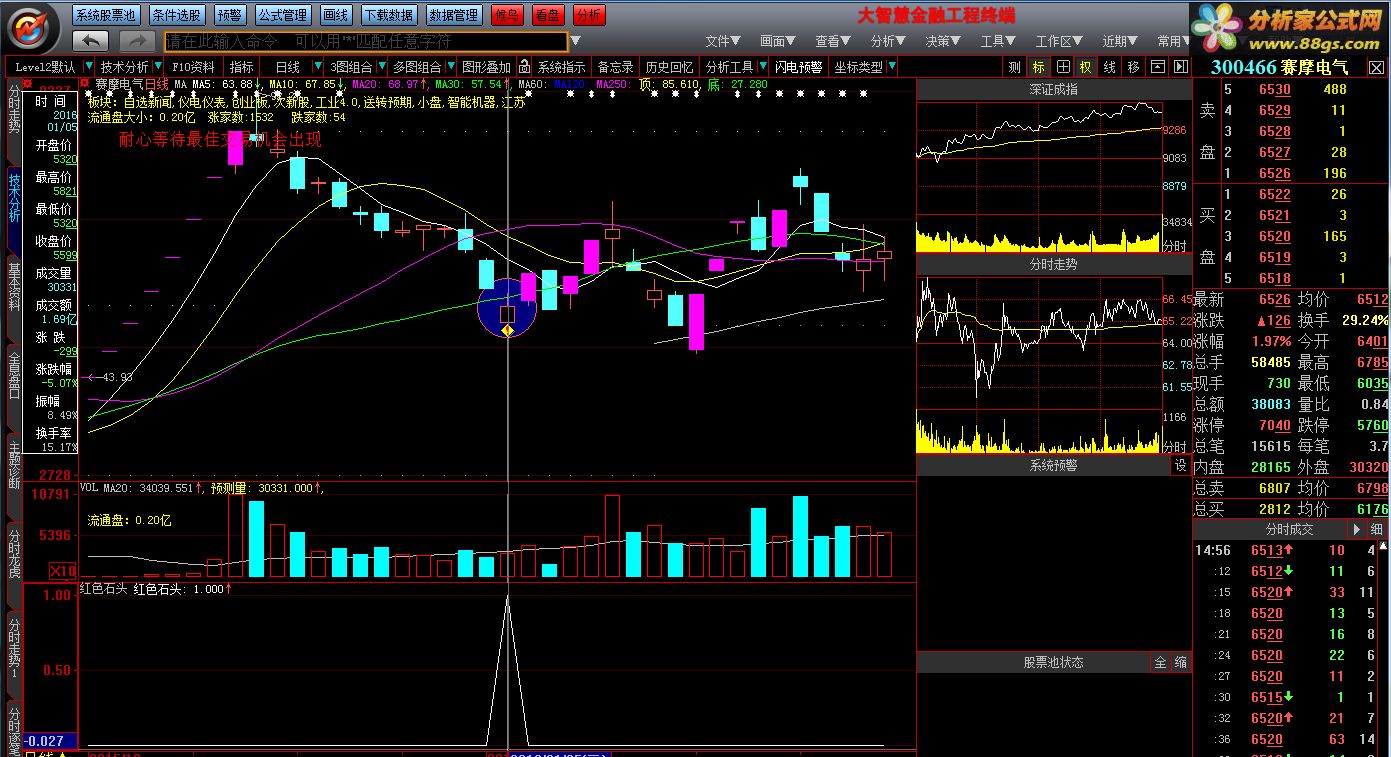The image size is (1391, 757).
Task: Click the red 分析 button
Action: [588, 15]
